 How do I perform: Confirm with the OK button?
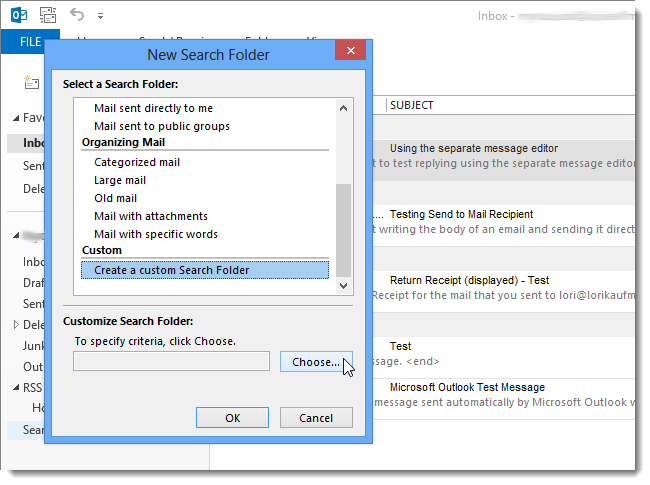233,418
